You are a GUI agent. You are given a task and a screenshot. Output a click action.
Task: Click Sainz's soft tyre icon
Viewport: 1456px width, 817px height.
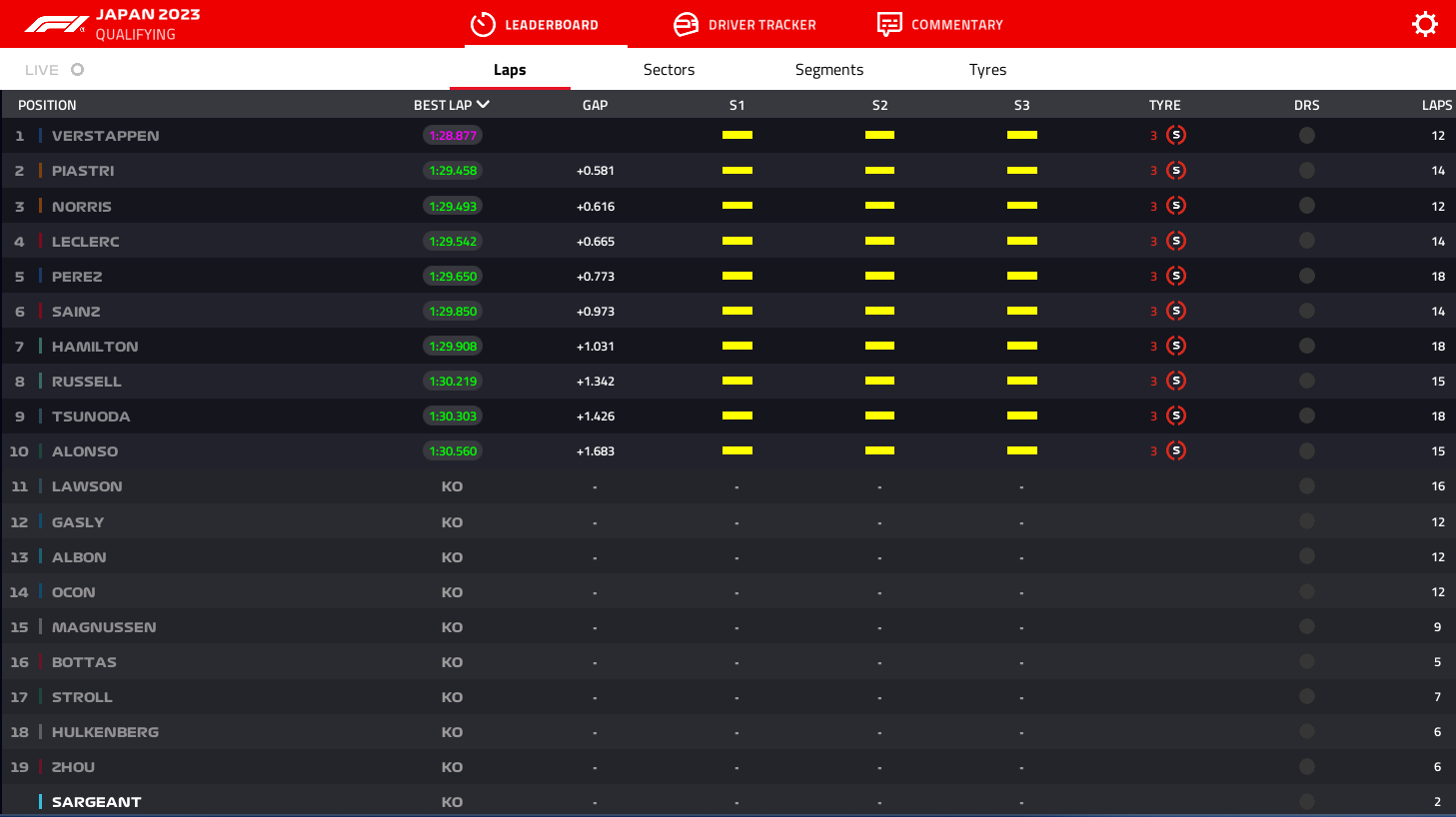tap(1176, 311)
